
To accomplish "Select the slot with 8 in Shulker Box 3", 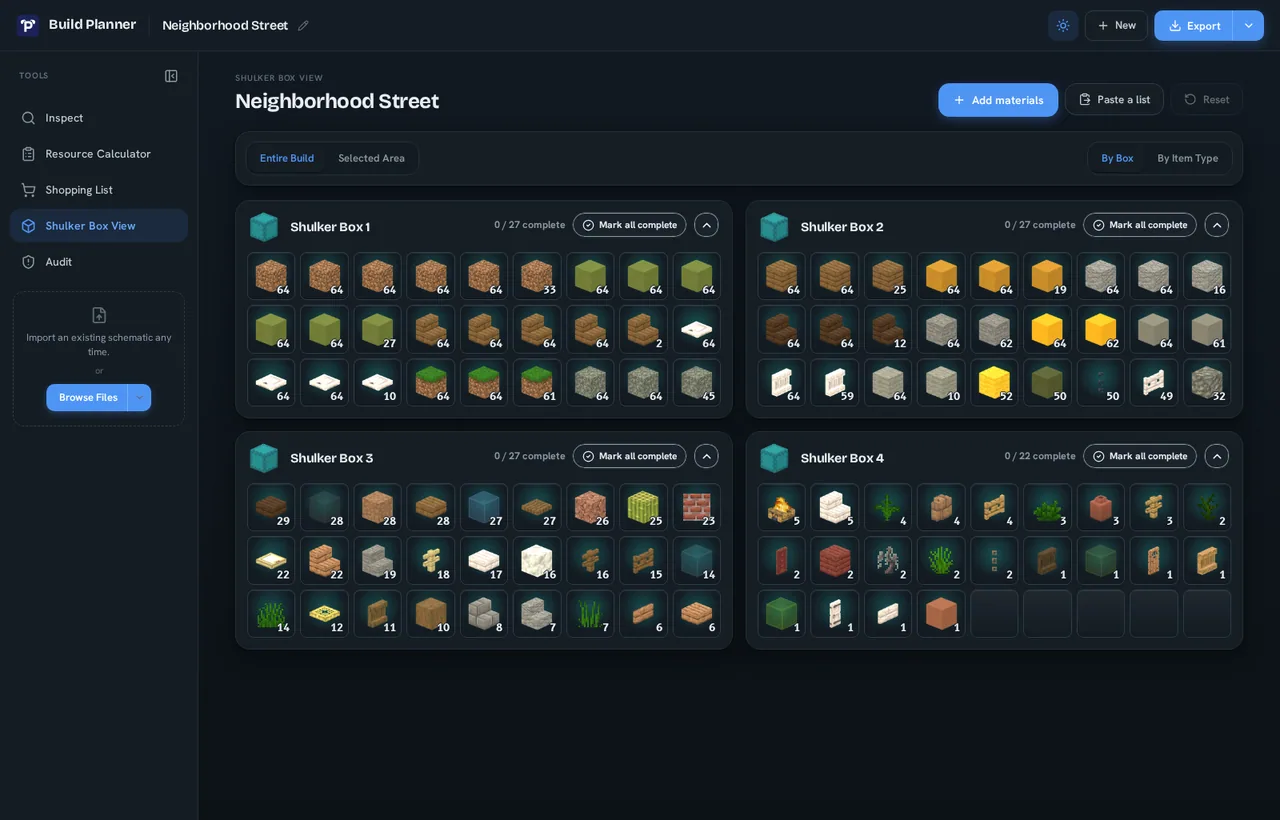I will click(x=484, y=613).
